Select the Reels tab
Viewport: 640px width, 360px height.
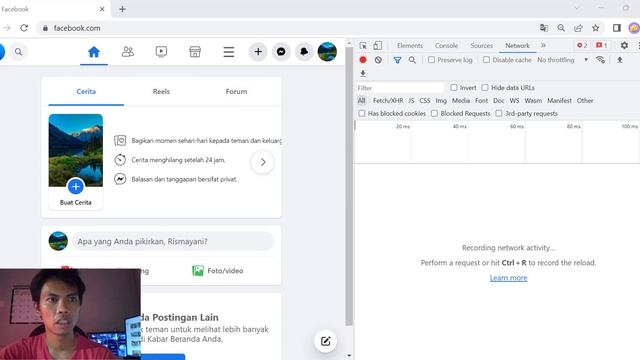[161, 91]
